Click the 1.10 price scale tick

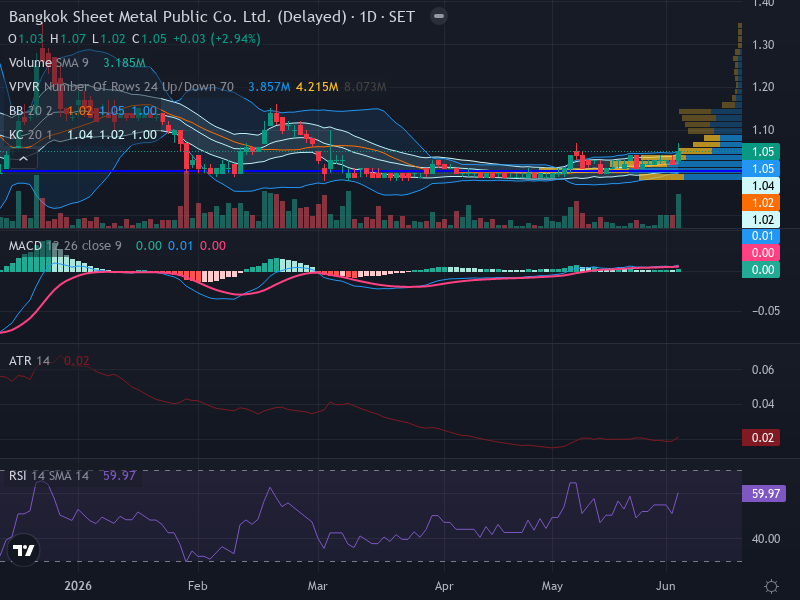click(763, 130)
